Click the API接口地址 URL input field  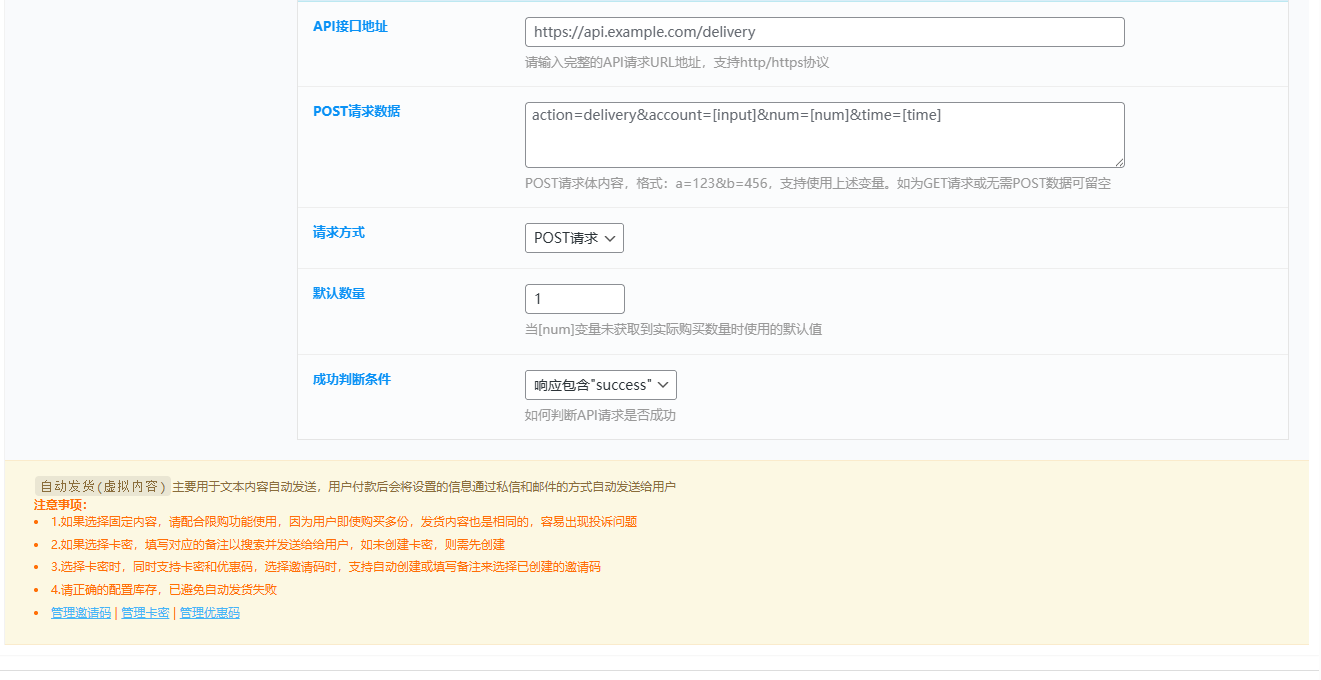824,32
